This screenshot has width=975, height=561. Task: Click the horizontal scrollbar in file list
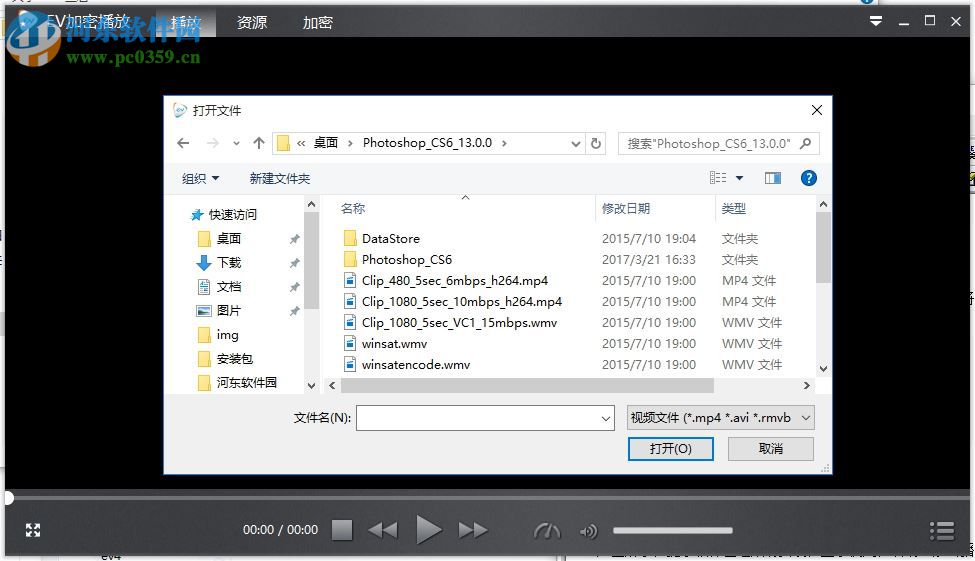coord(527,386)
